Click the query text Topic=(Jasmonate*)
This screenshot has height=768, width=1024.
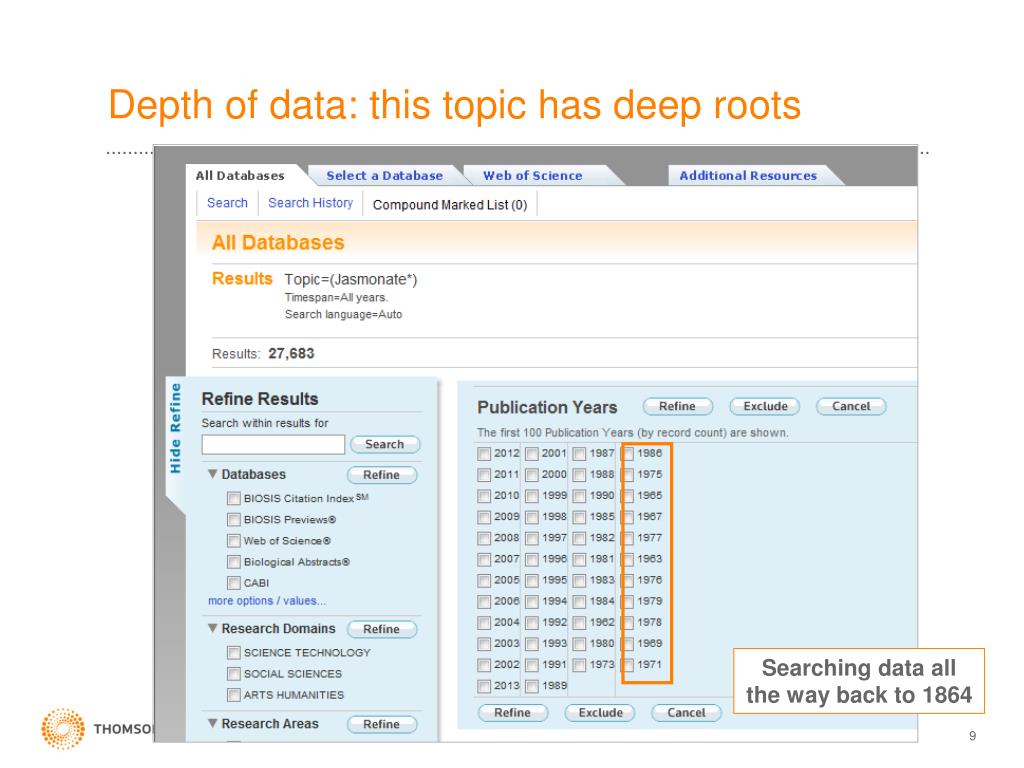351,280
